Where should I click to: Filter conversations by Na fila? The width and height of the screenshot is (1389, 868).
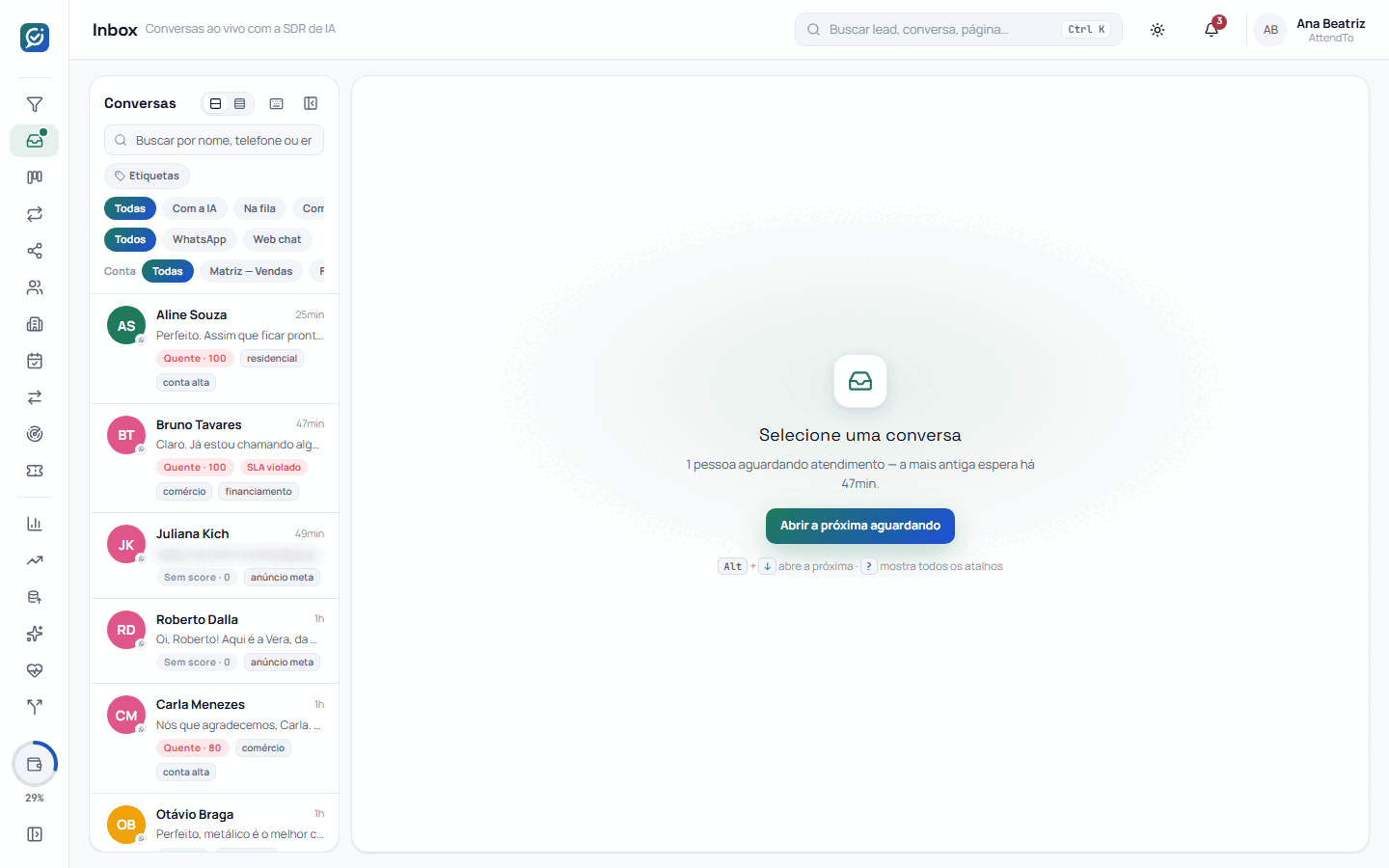click(259, 208)
